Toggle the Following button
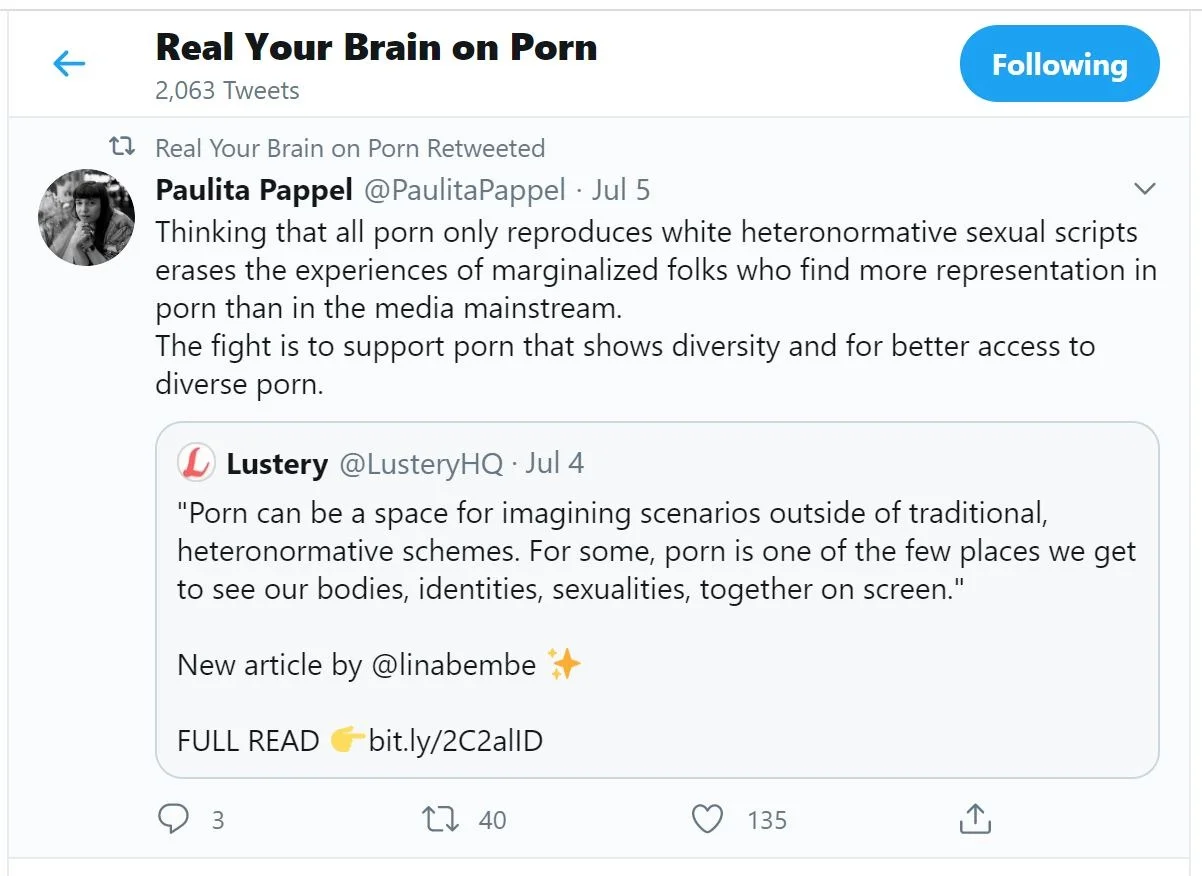Image resolution: width=1202 pixels, height=876 pixels. (1059, 65)
